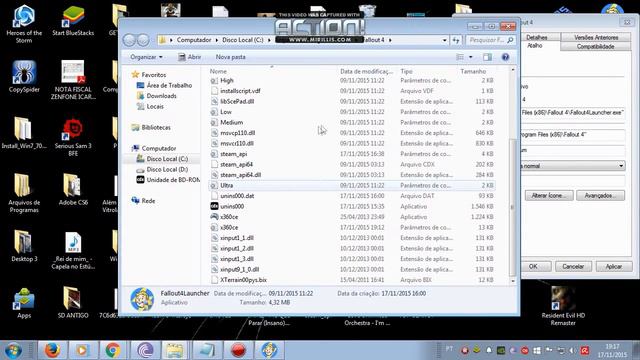This screenshot has height=360, width=640.
Task: Click Explorer forward navigation arrow
Action: coord(143,40)
